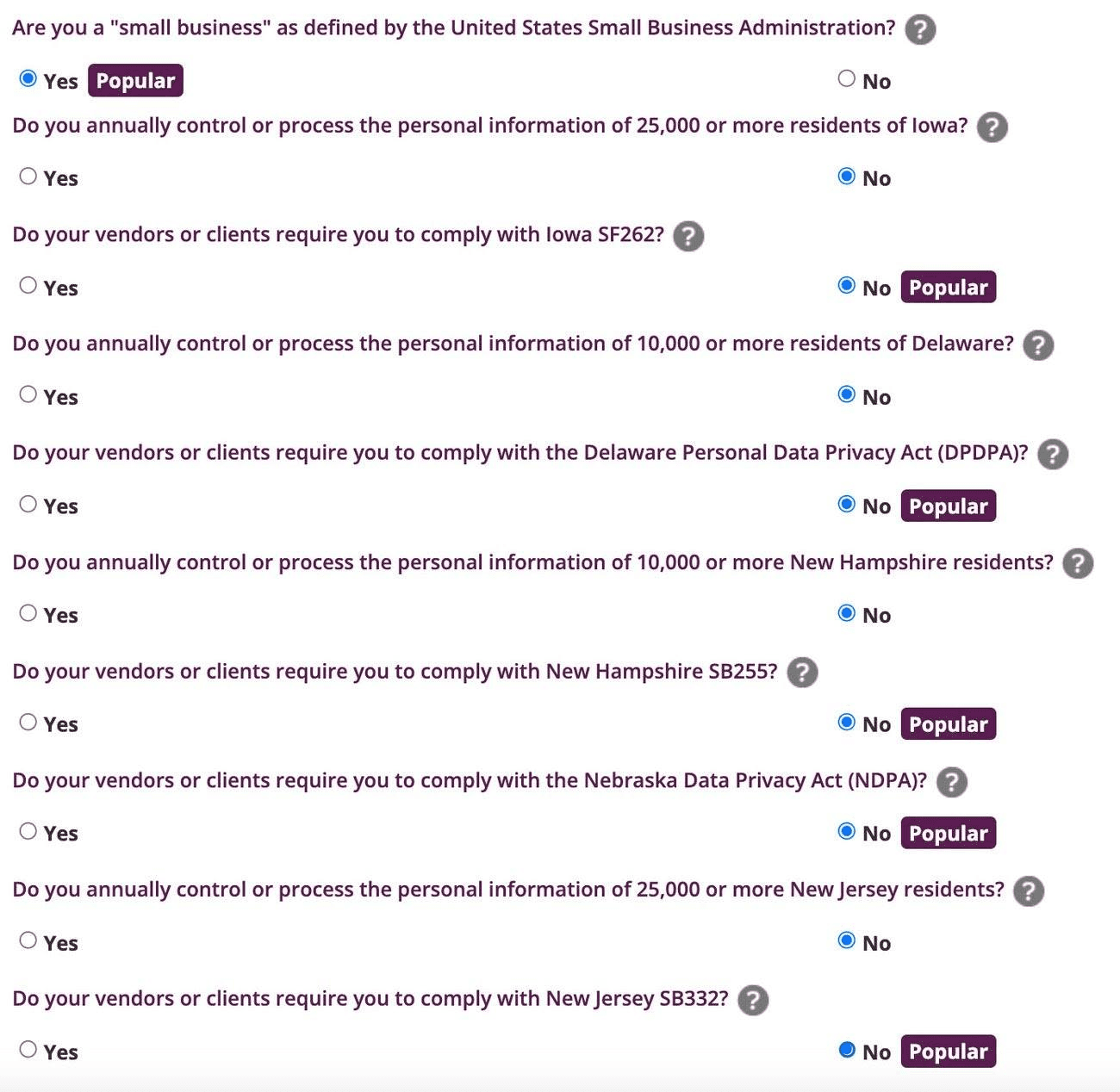Viewport: 1120px width, 1092px height.
Task: Select Yes for Nebraska NDPA compliance
Action: coord(28,832)
